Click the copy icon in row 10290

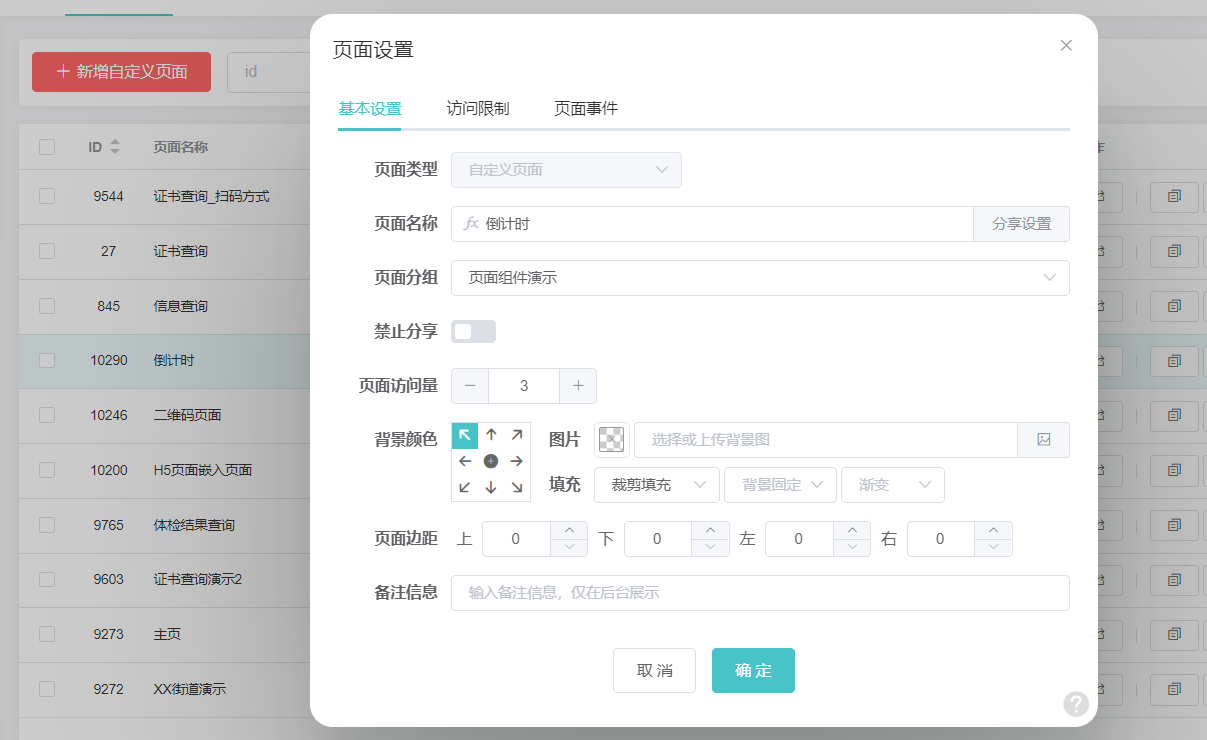[1174, 360]
